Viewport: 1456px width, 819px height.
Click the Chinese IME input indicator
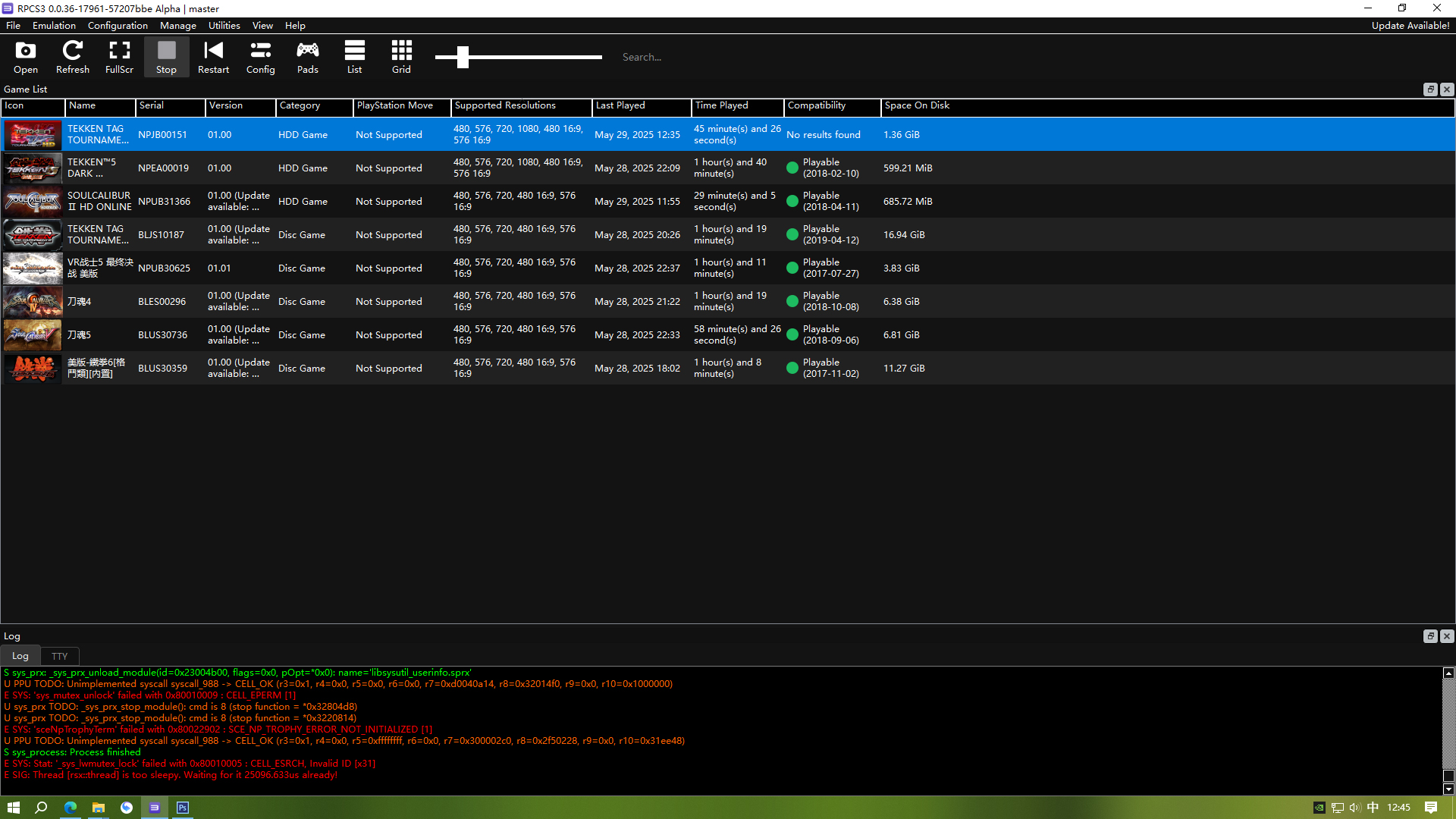[1373, 808]
